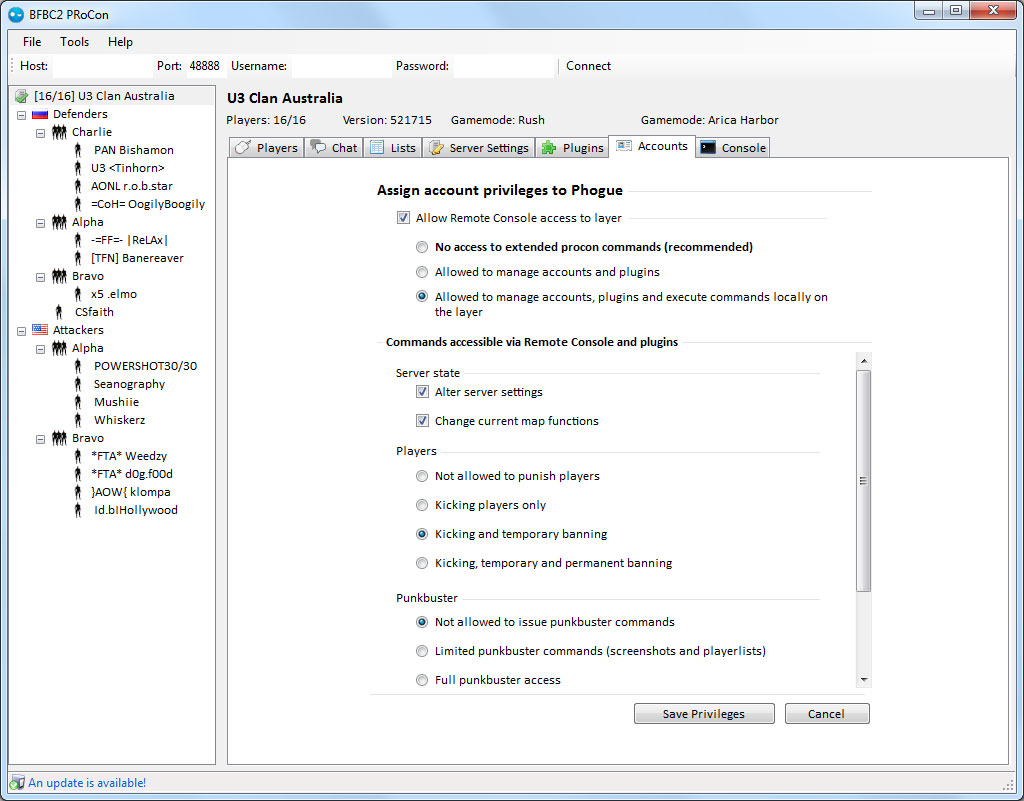Click the privileges scrollbar down arrow
The width and height of the screenshot is (1024, 801).
(863, 680)
